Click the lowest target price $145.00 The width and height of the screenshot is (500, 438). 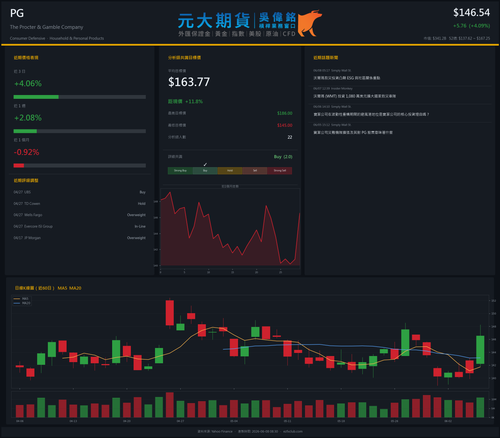click(285, 125)
